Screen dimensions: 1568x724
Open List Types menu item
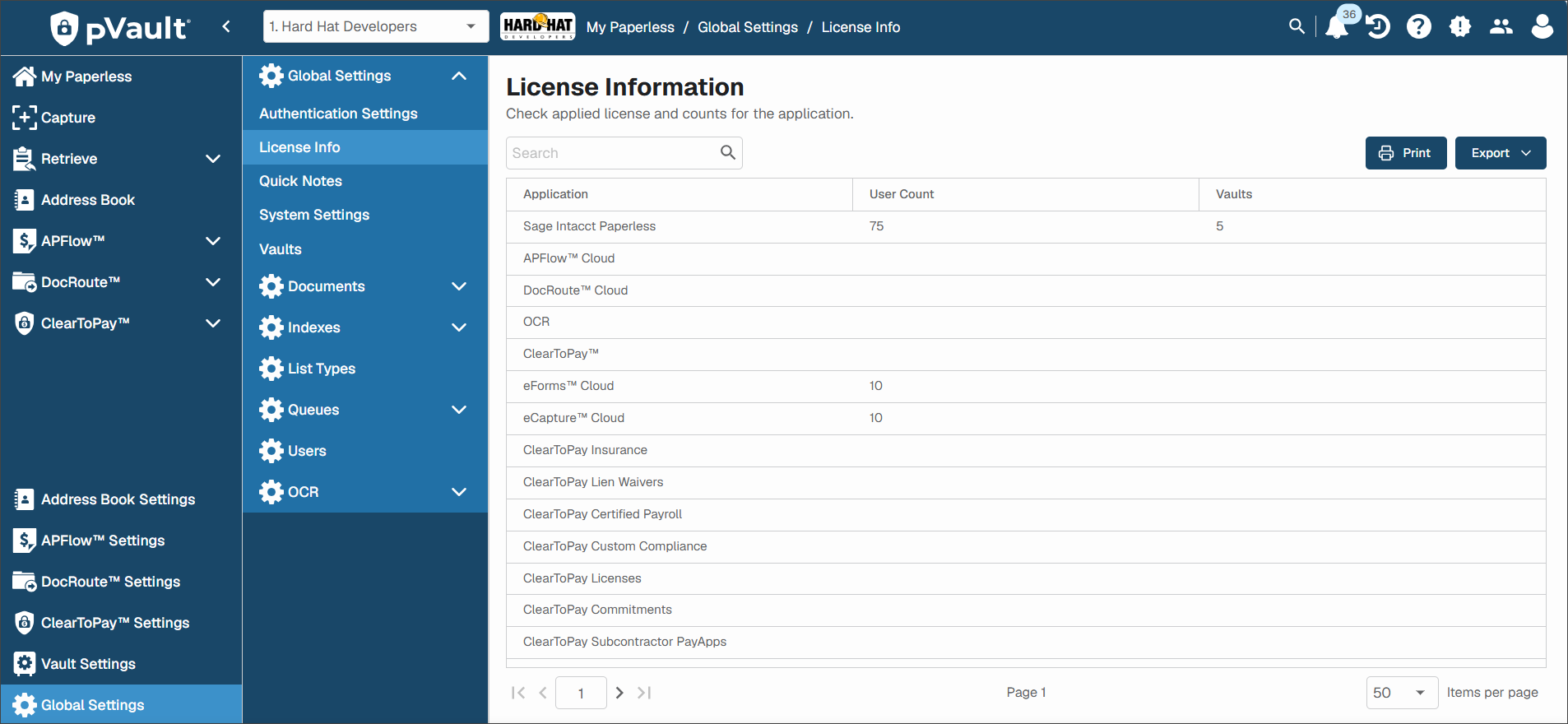[x=365, y=369]
